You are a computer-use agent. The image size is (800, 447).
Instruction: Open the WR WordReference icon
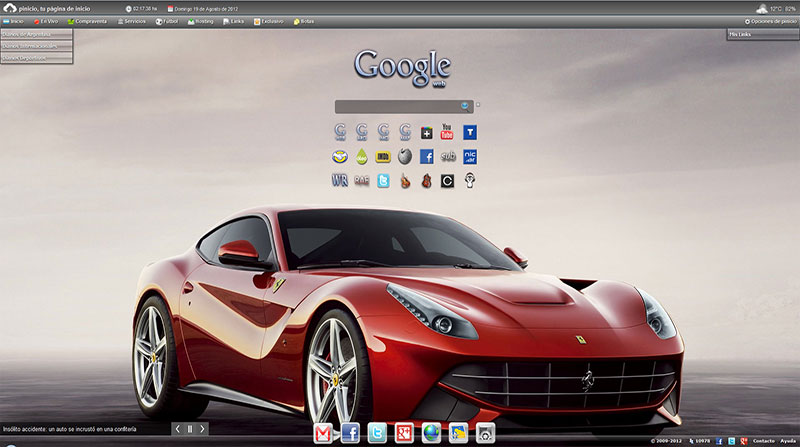point(338,181)
